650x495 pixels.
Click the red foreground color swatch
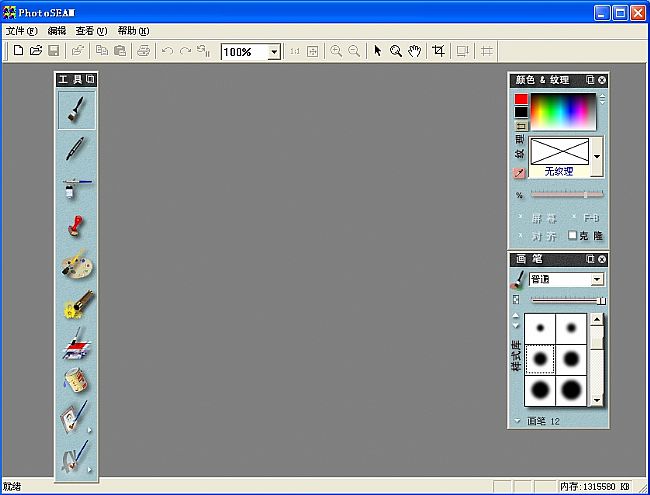tap(521, 99)
